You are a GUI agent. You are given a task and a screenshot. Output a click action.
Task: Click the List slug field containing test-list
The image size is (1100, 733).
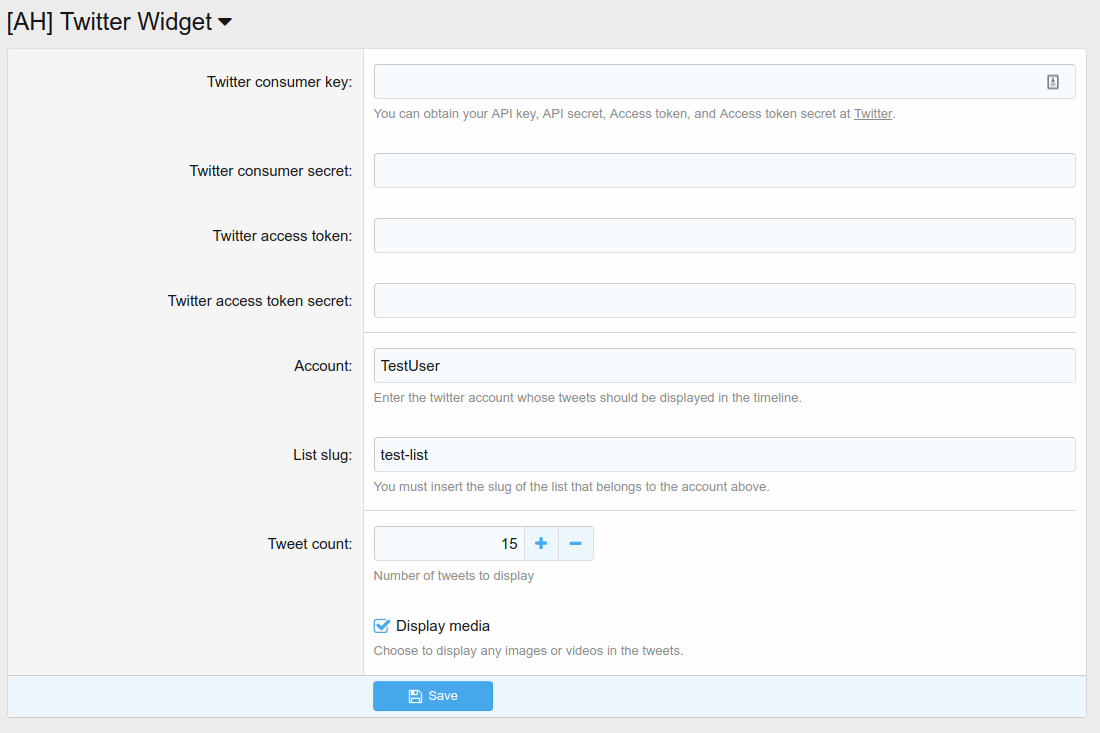[724, 455]
